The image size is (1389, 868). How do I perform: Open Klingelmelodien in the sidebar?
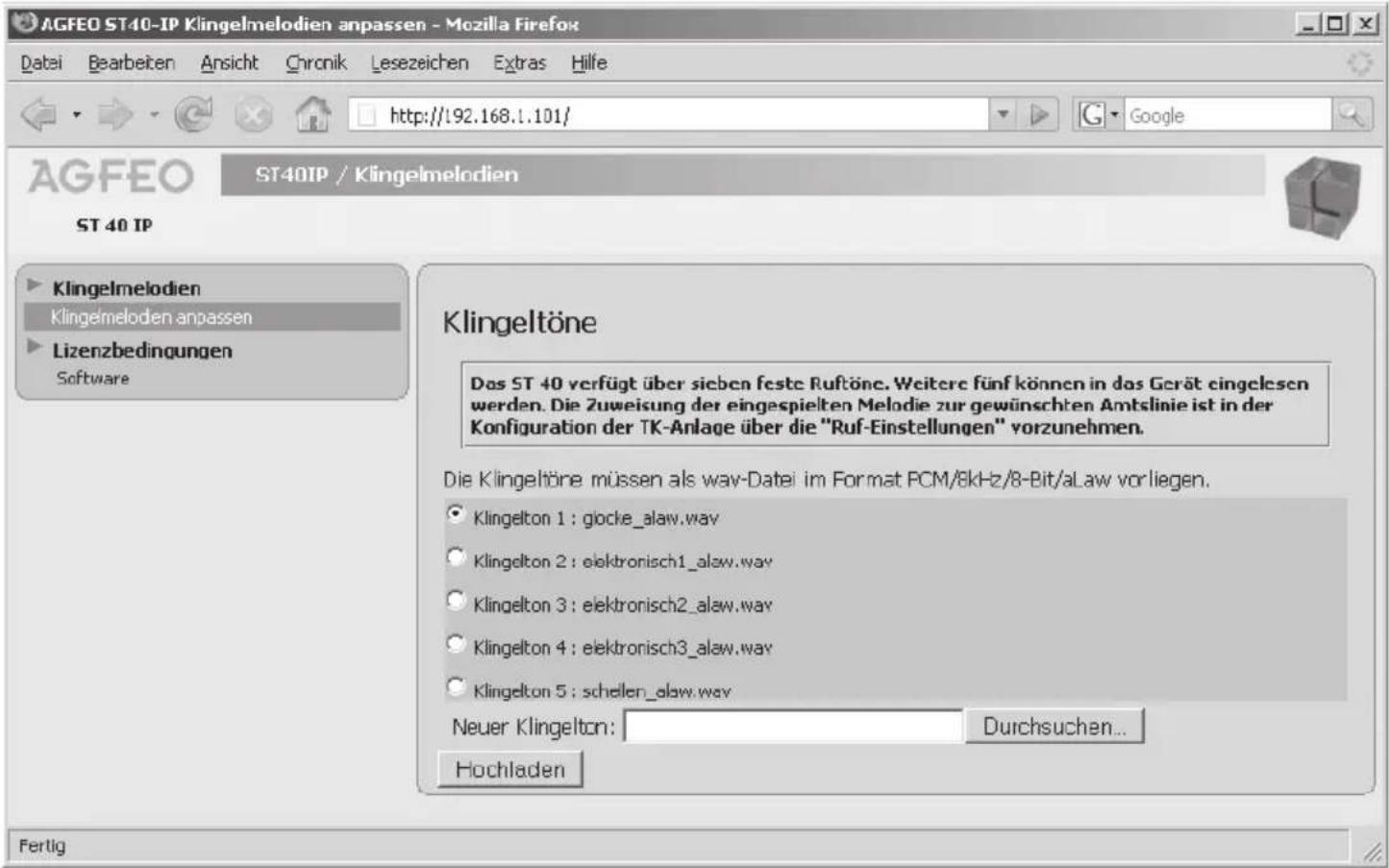click(x=126, y=287)
